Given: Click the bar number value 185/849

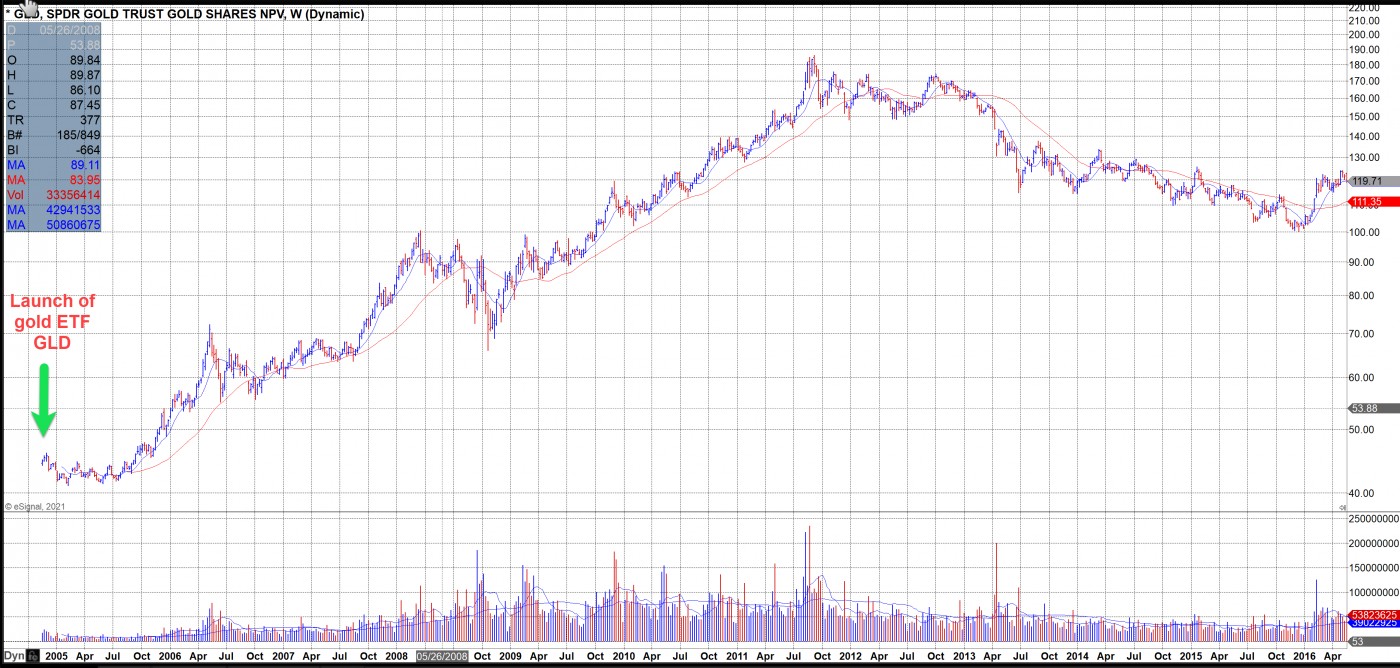Looking at the screenshot, I should tap(78, 135).
